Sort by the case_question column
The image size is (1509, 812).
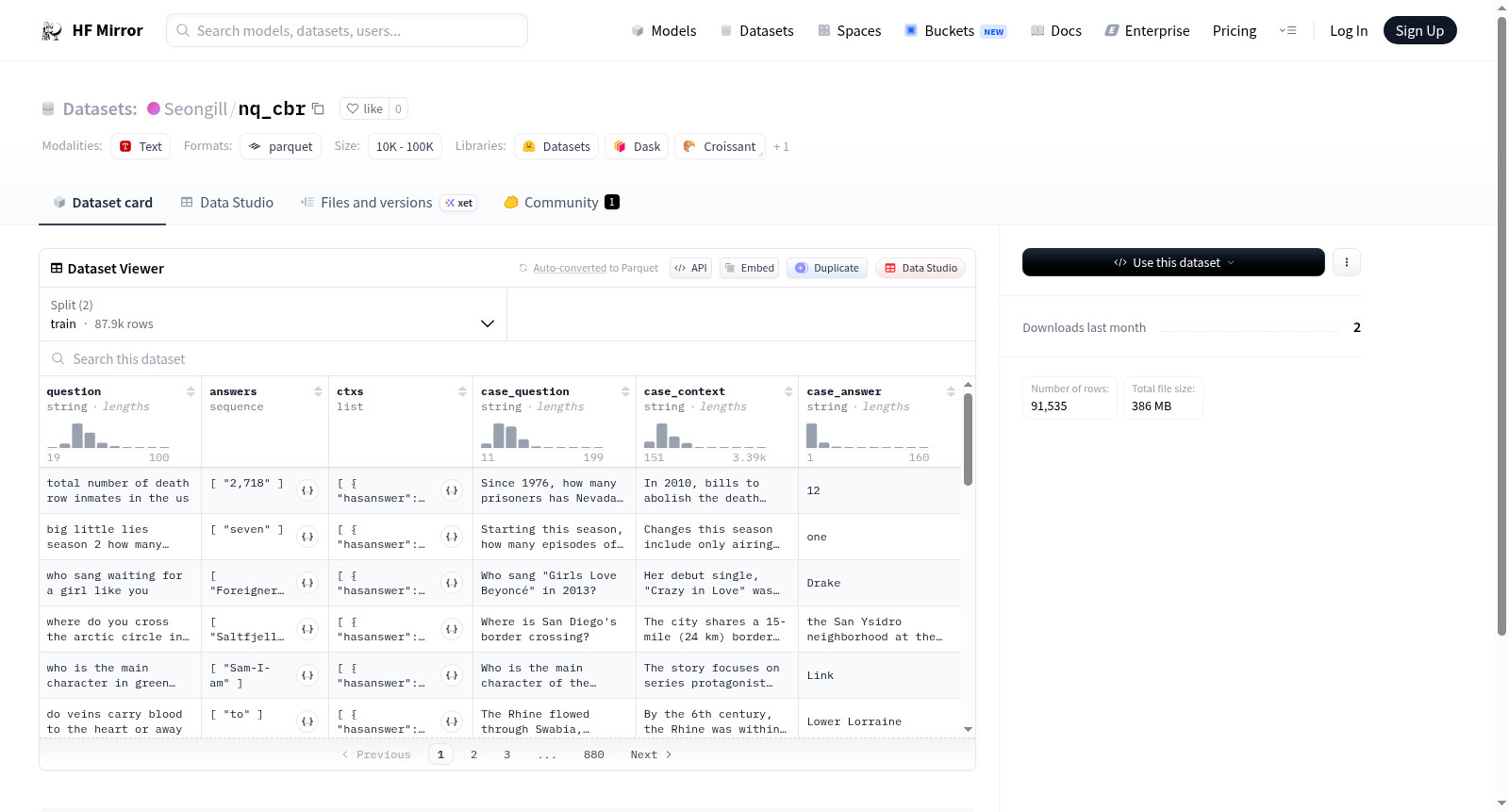click(625, 391)
